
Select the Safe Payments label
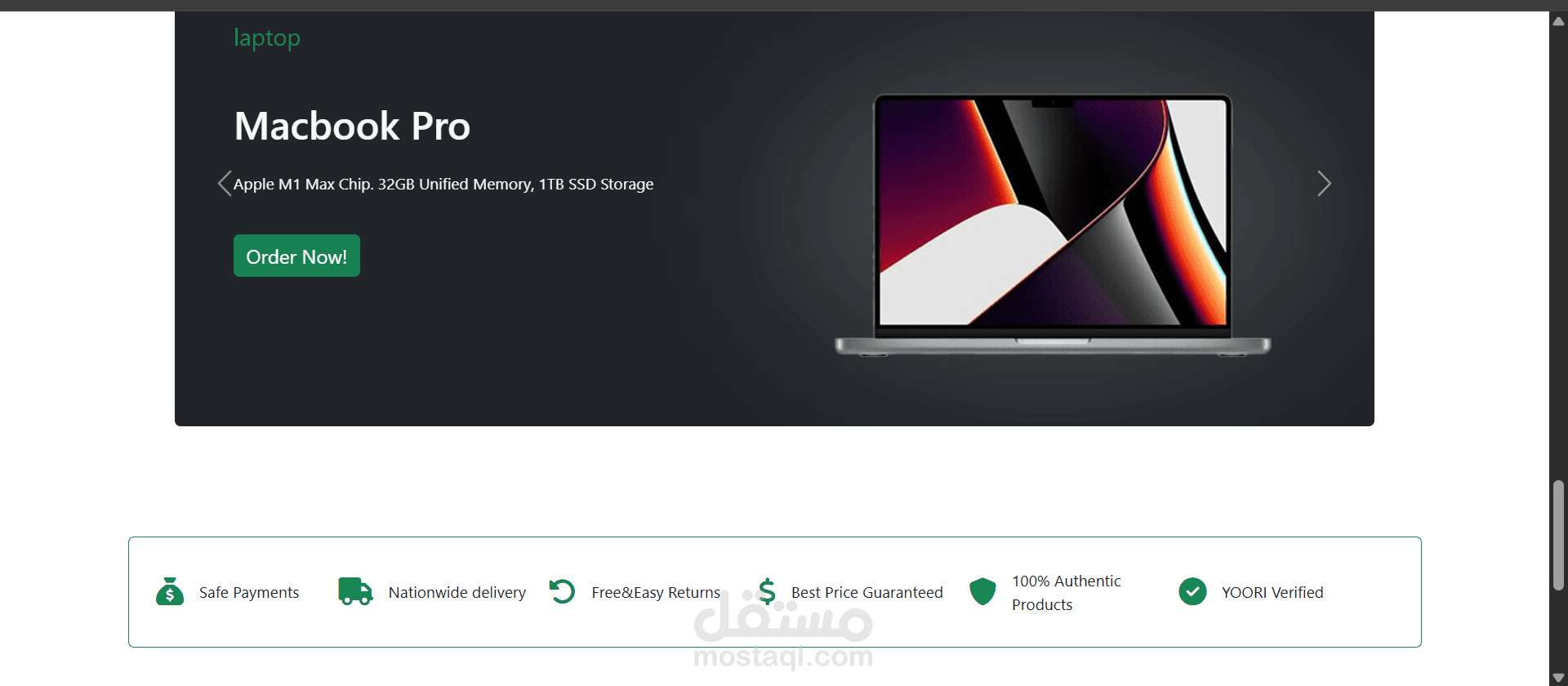point(249,592)
